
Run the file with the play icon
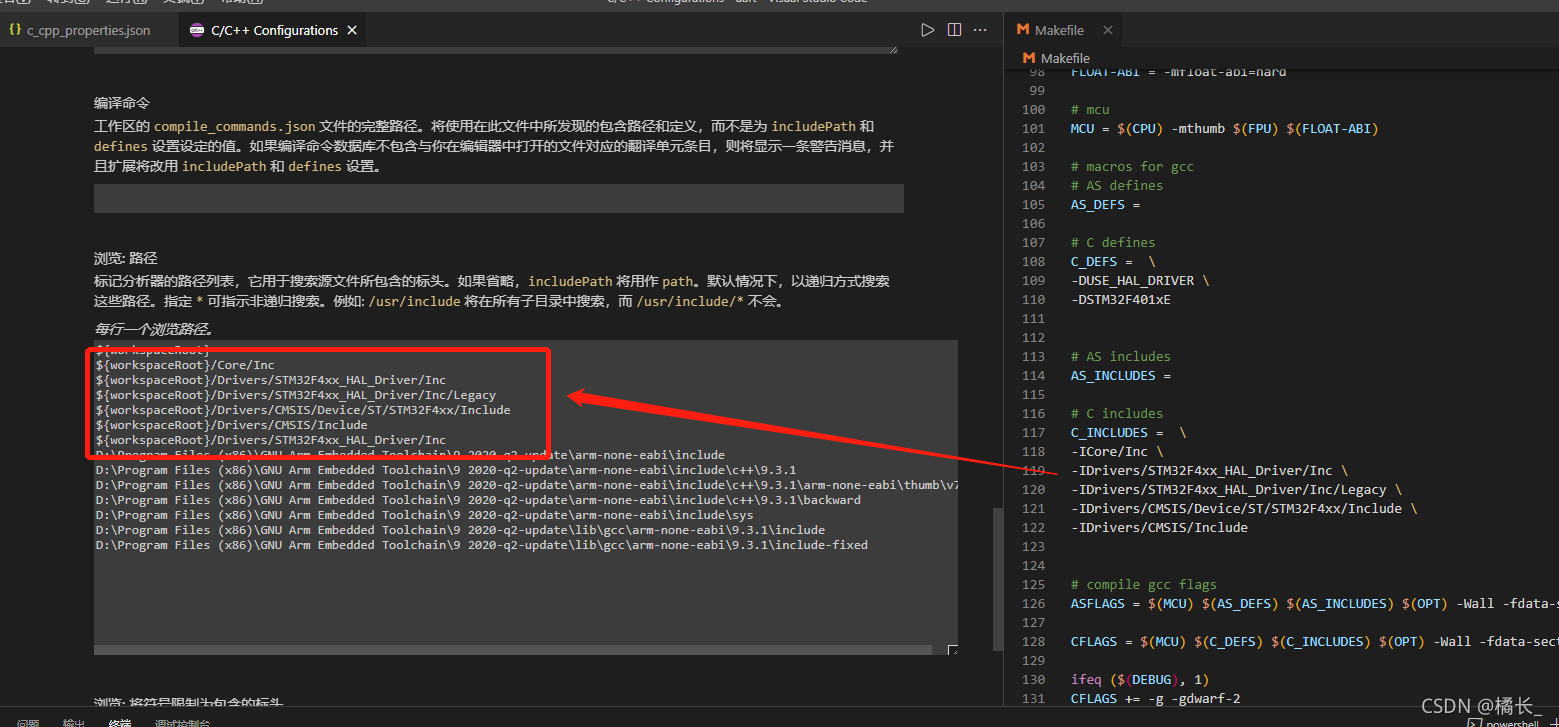click(927, 30)
